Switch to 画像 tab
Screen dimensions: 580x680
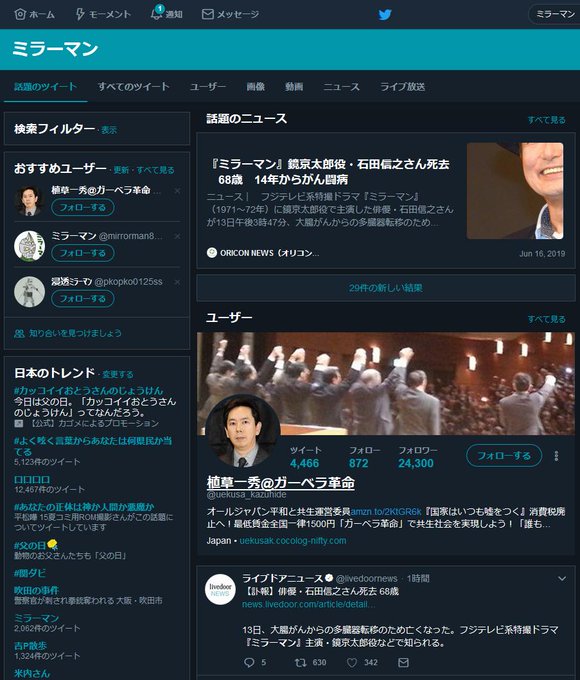pyautogui.click(x=256, y=87)
